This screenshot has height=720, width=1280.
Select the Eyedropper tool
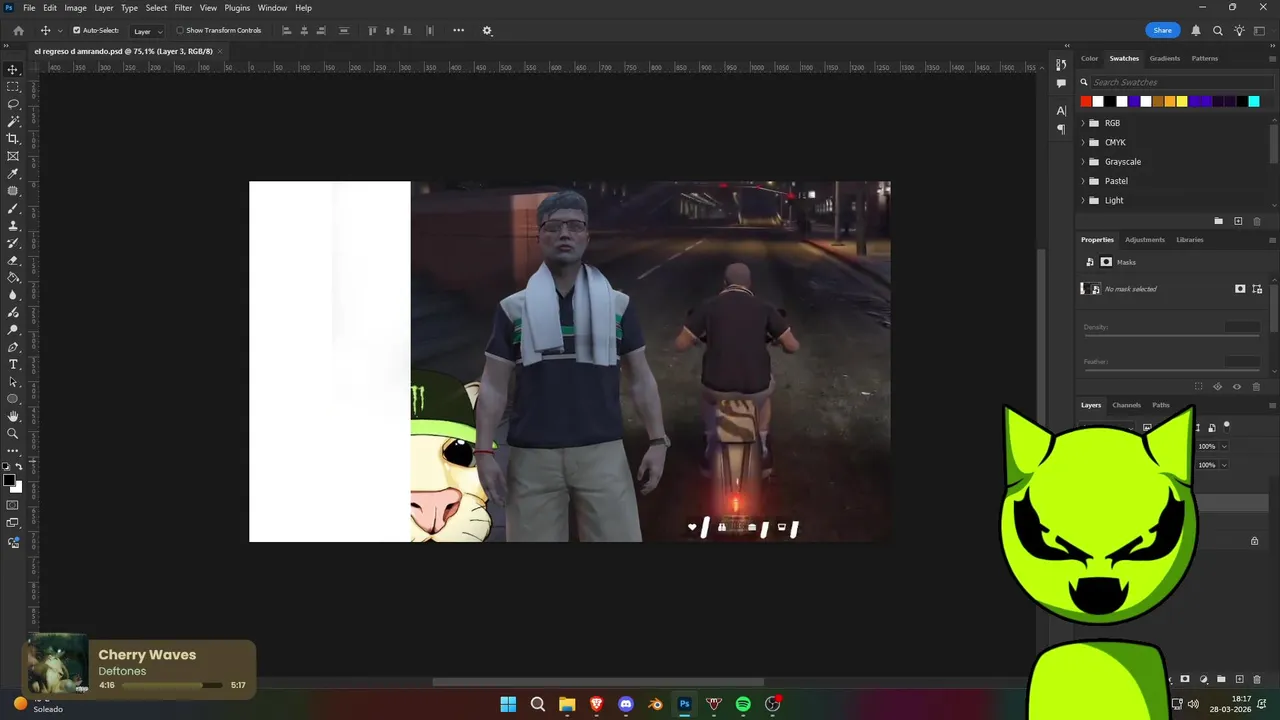tap(13, 173)
